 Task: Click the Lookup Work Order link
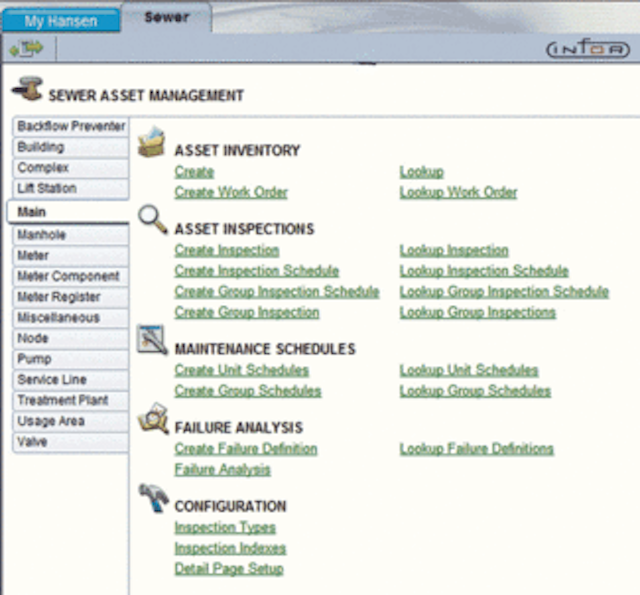tap(458, 192)
